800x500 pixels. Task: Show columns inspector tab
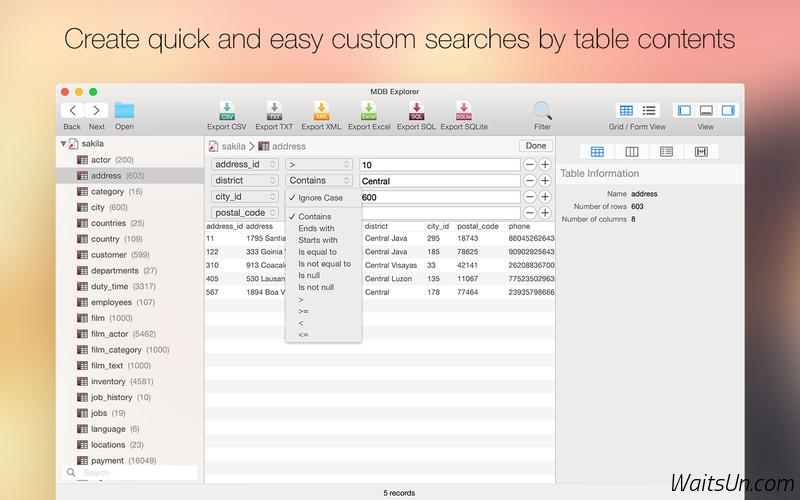[632, 152]
